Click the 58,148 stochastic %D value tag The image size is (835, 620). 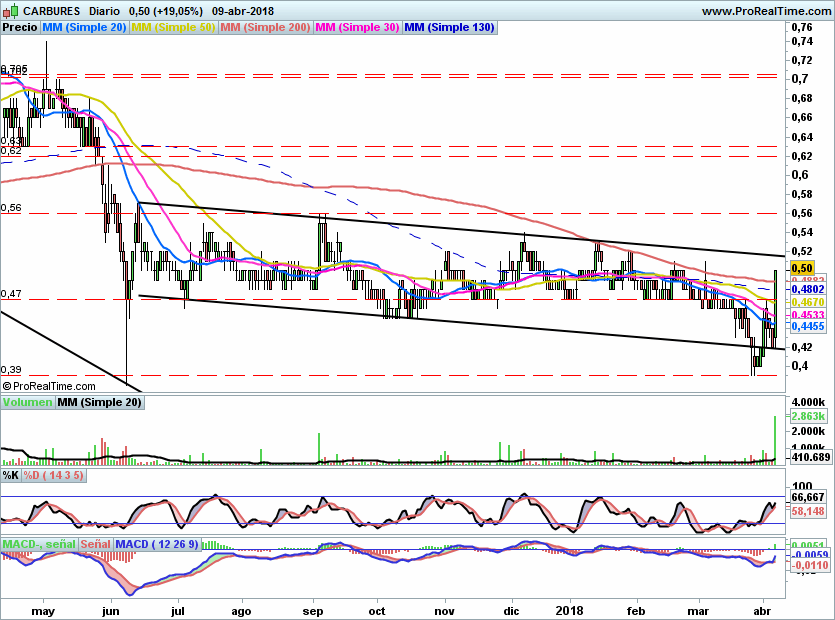pyautogui.click(x=808, y=511)
